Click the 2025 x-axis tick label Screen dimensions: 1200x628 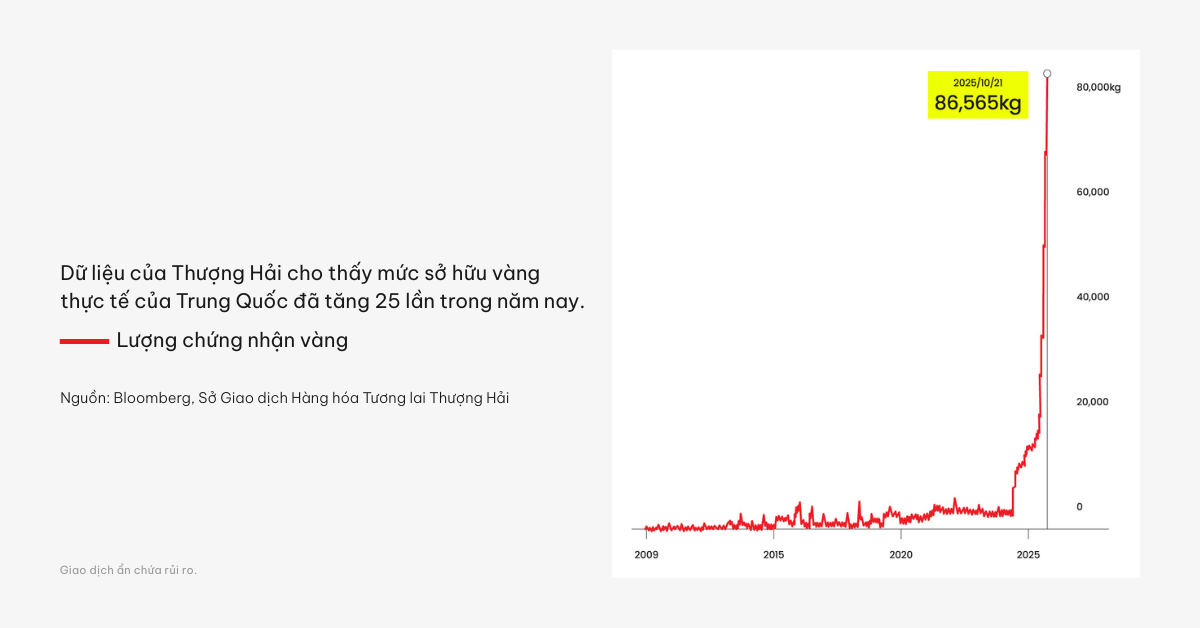[x=1028, y=554]
